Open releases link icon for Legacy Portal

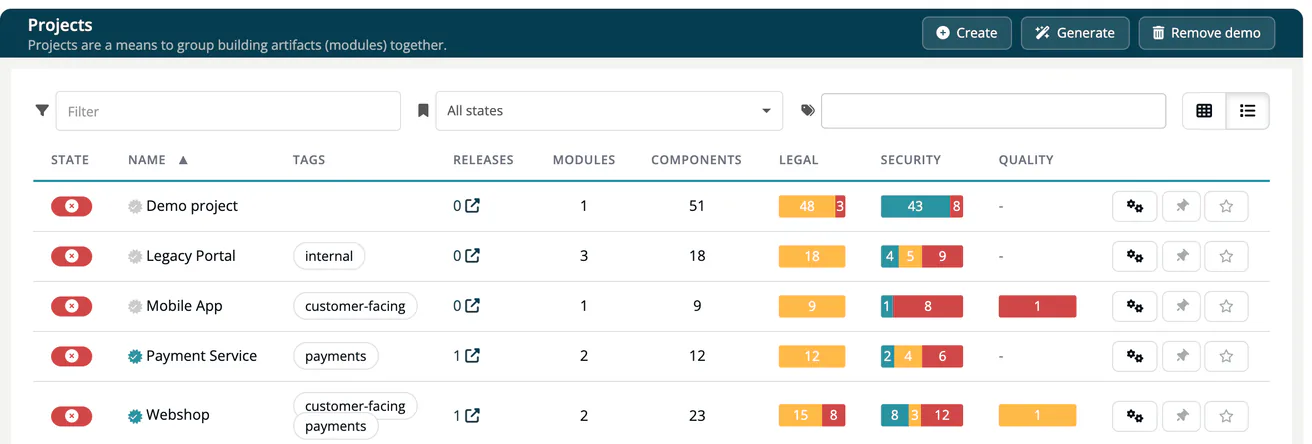pyautogui.click(x=473, y=256)
